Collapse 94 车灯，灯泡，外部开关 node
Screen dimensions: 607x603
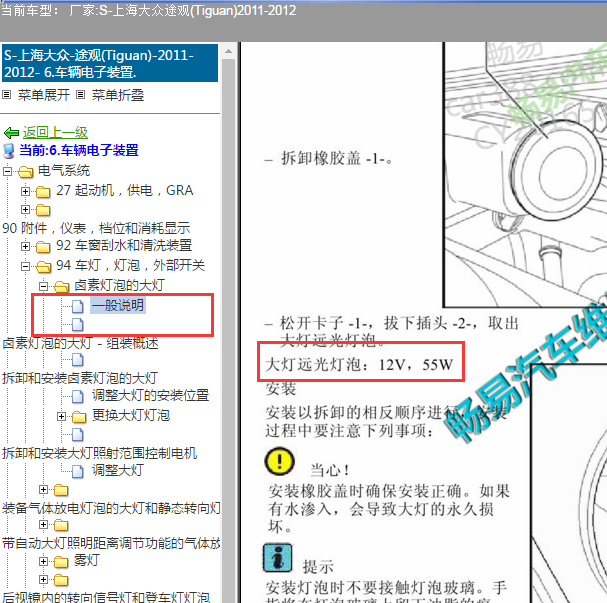(x=26, y=266)
